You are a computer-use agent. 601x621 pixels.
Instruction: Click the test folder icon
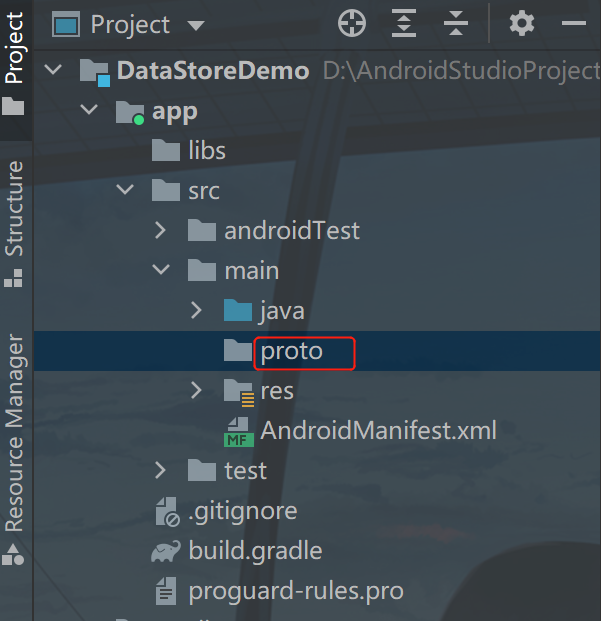pos(202,470)
